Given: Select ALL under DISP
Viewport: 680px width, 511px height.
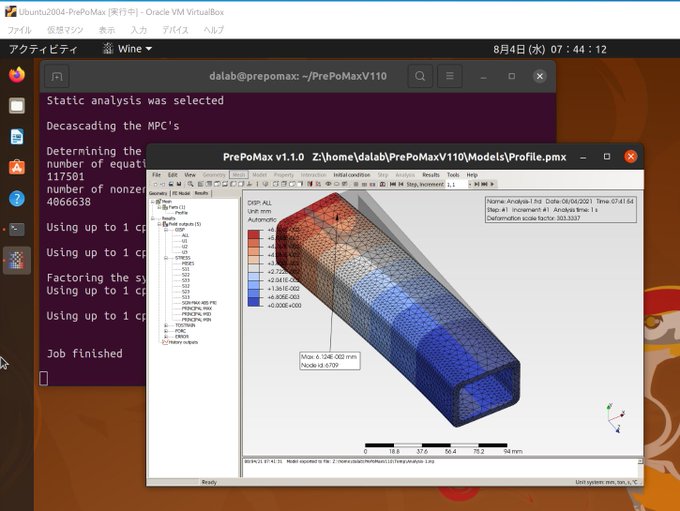Looking at the screenshot, I should 185,235.
